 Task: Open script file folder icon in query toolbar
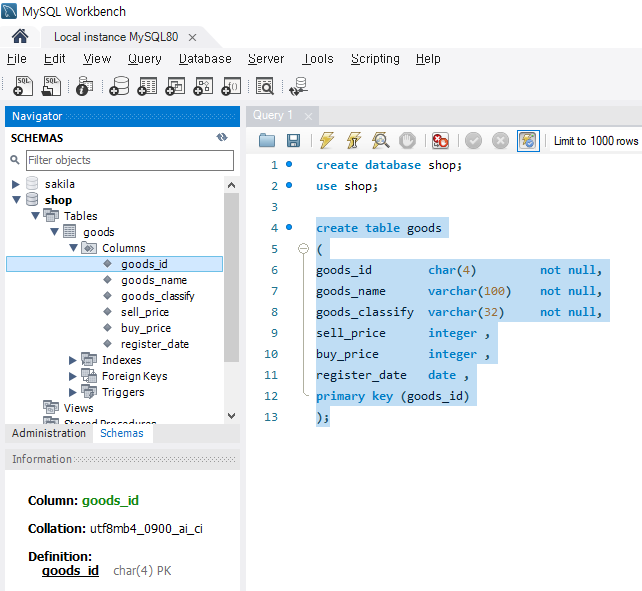pyautogui.click(x=267, y=140)
